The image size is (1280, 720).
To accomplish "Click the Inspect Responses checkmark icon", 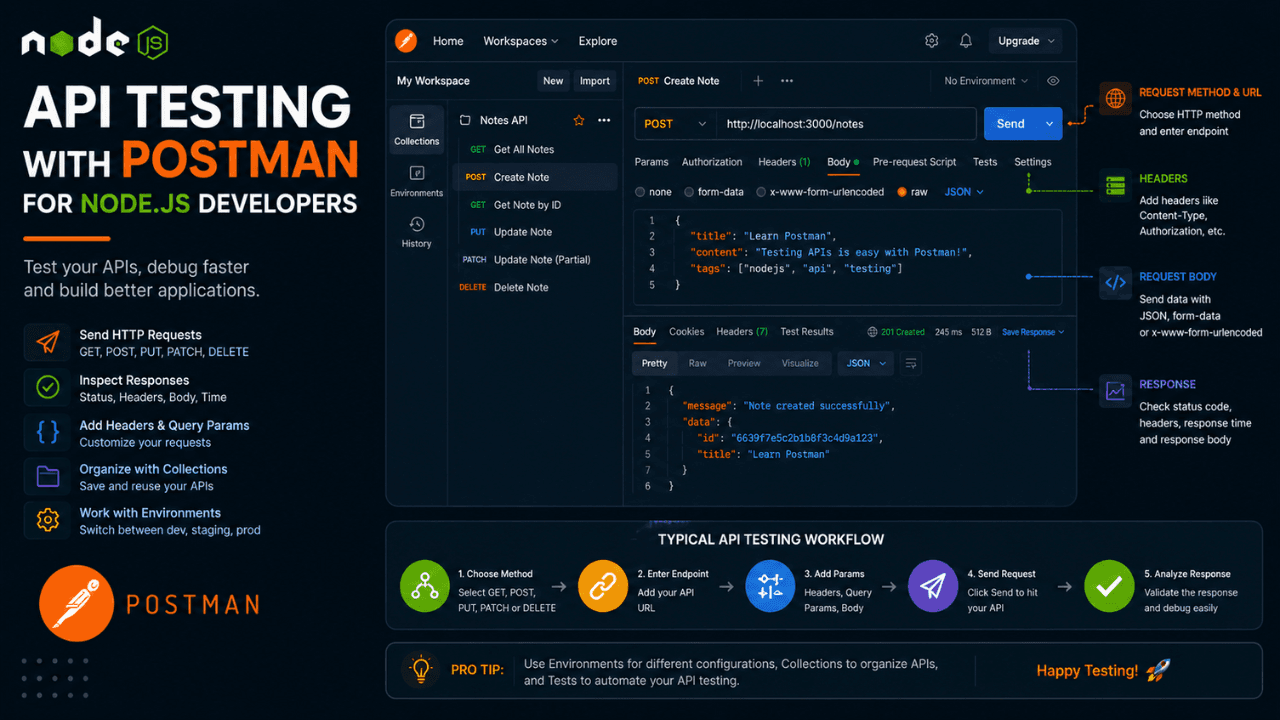I will [47, 387].
